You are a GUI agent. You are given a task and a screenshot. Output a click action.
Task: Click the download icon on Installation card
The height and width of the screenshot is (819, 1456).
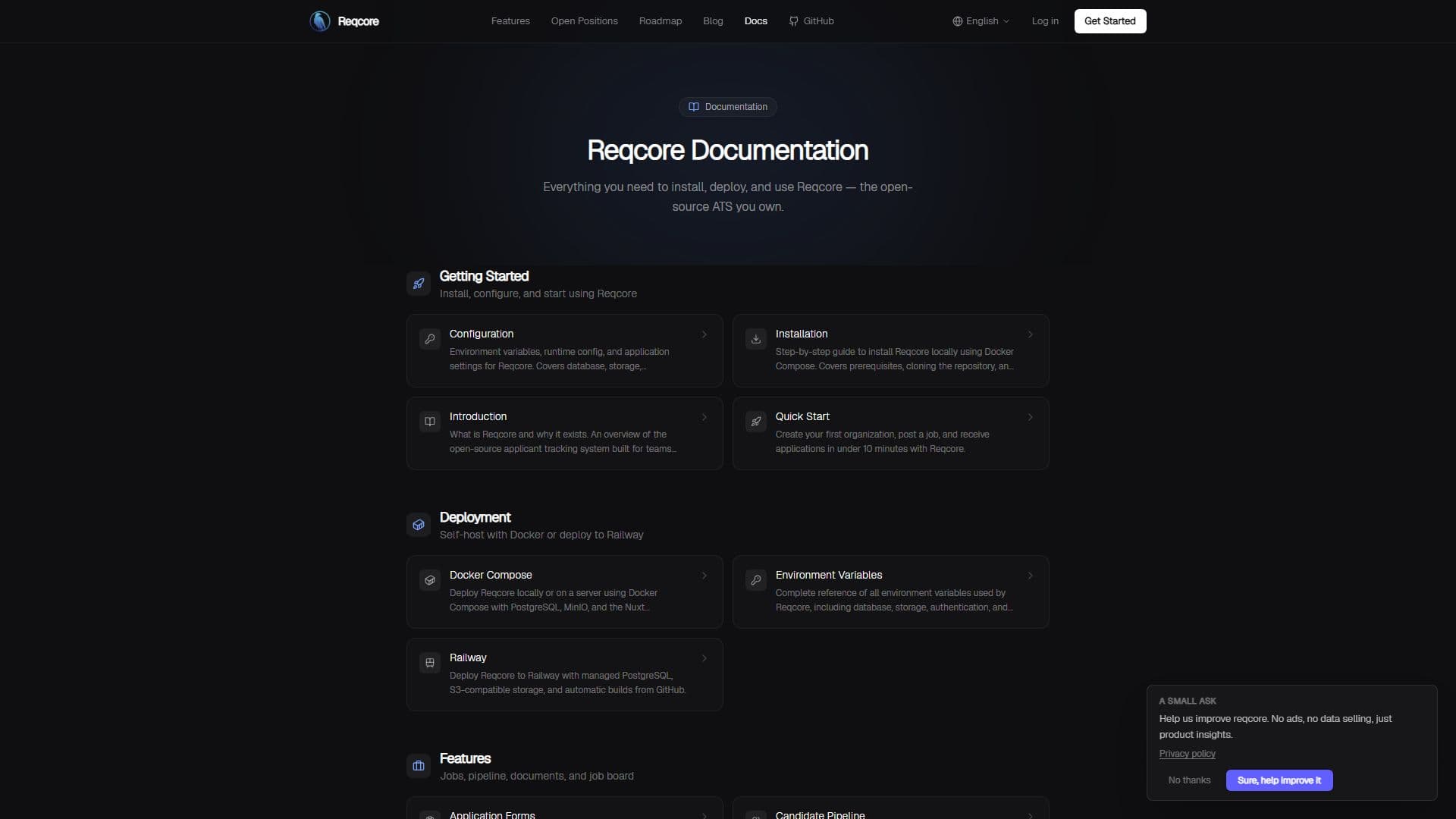click(756, 339)
